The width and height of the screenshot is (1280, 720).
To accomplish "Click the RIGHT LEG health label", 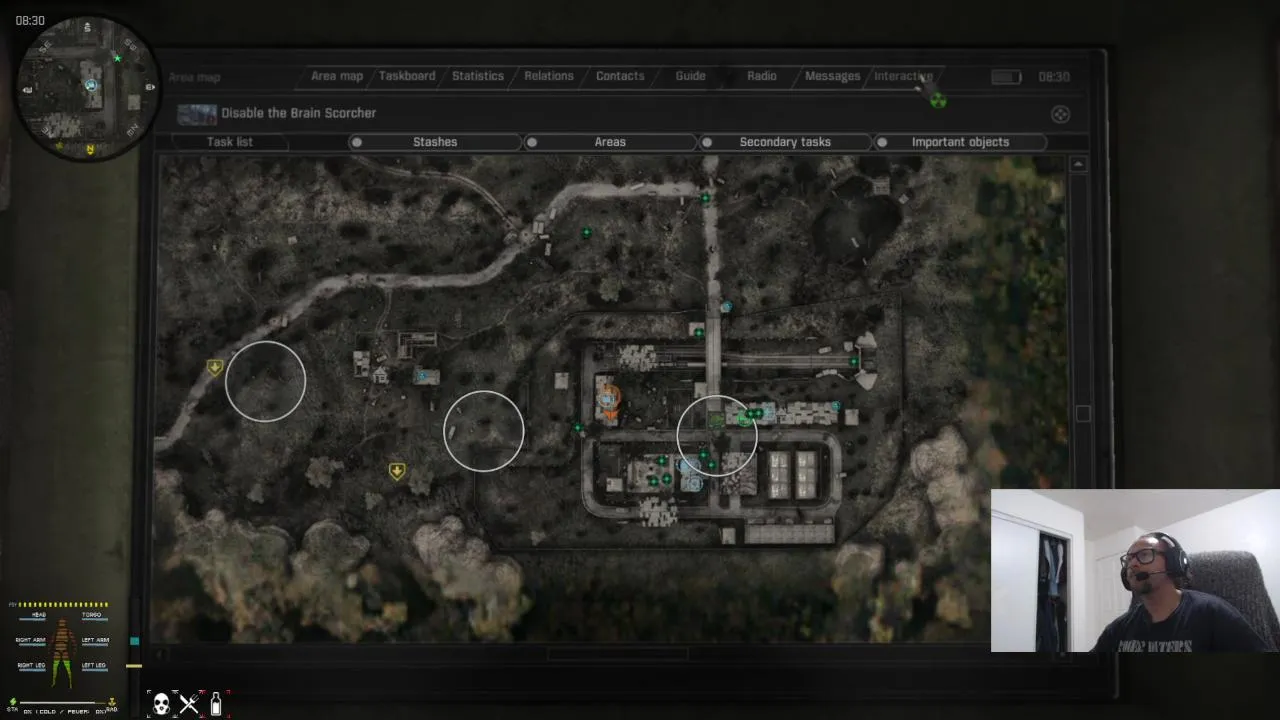I will coord(30,665).
